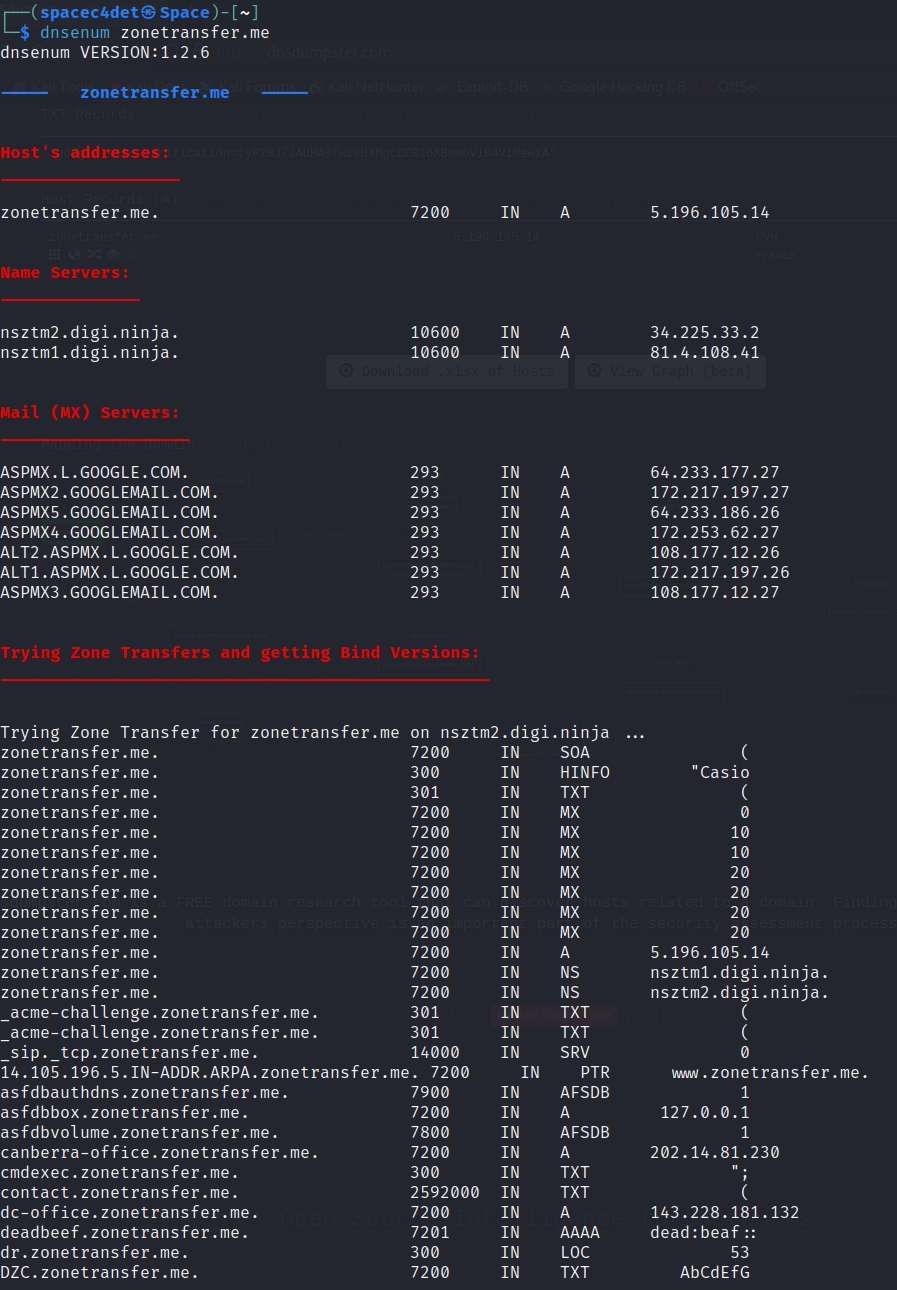
Task: Open the Kali NetHunter bookmark
Action: (376, 87)
